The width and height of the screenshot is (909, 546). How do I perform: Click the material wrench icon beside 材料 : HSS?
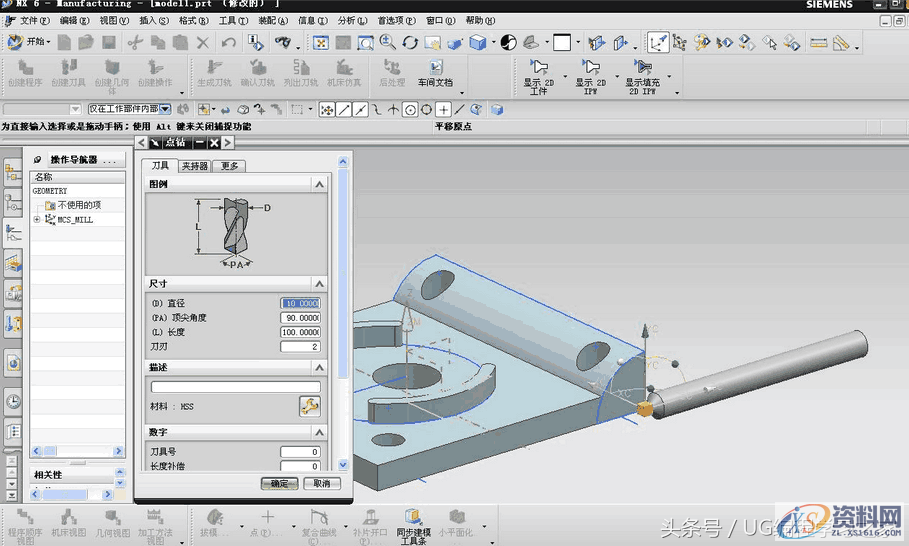[309, 406]
